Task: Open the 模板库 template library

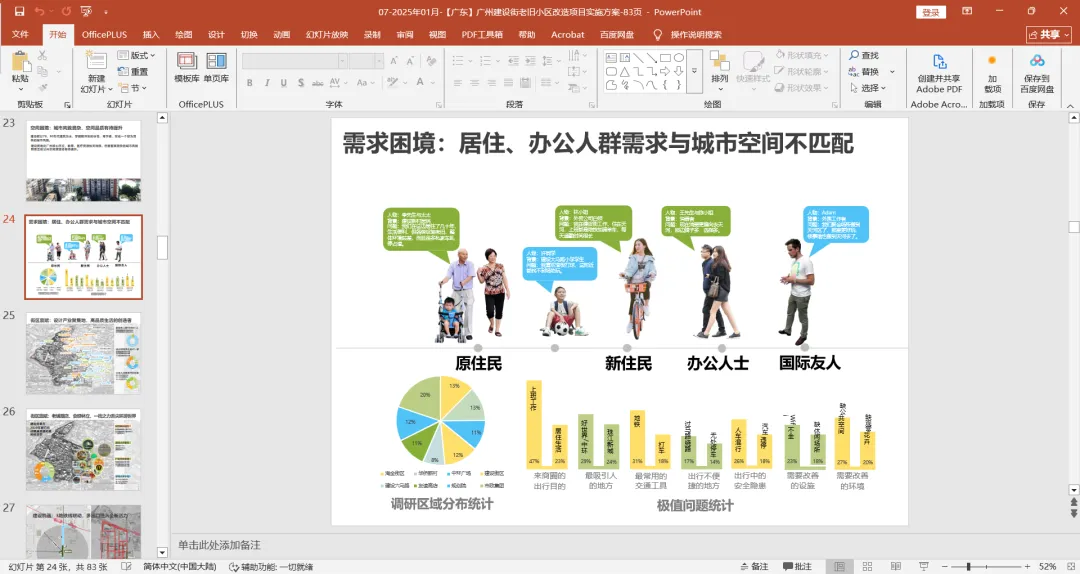Action: [187, 68]
